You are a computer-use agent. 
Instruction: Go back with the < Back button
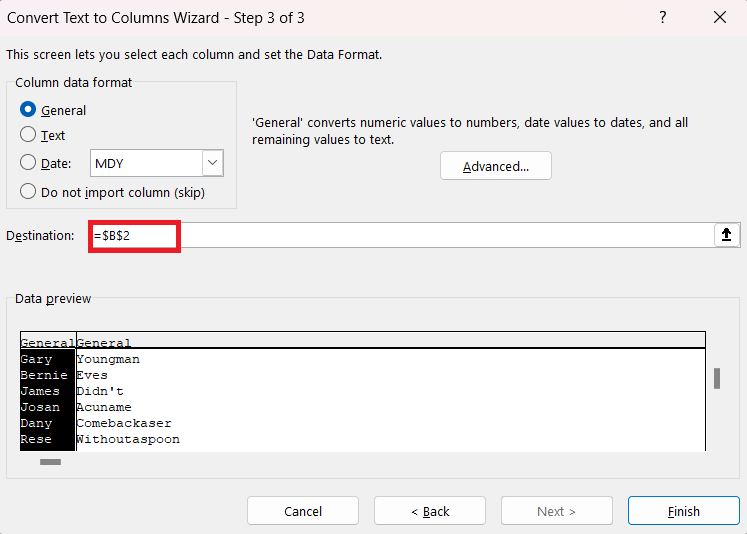(x=430, y=511)
